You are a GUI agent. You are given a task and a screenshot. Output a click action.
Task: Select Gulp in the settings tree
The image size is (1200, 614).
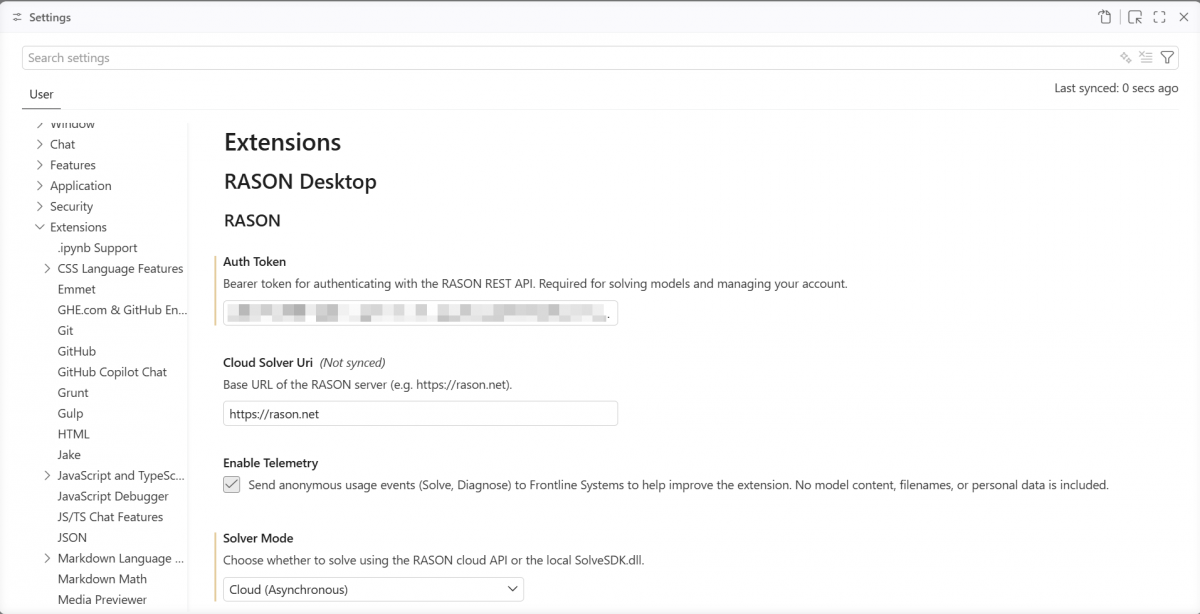[70, 414]
